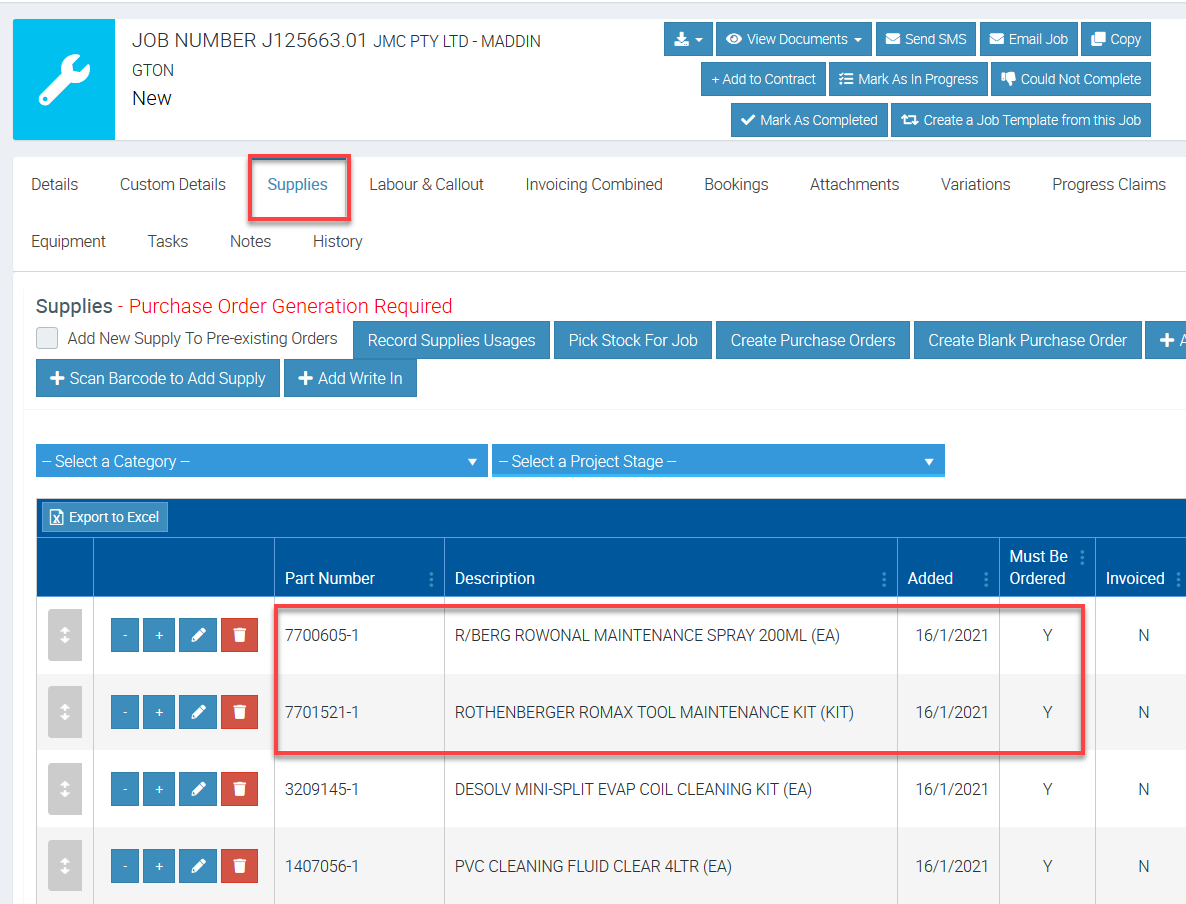This screenshot has width=1186, height=904.
Task: Click the Description column header
Action: click(495, 578)
